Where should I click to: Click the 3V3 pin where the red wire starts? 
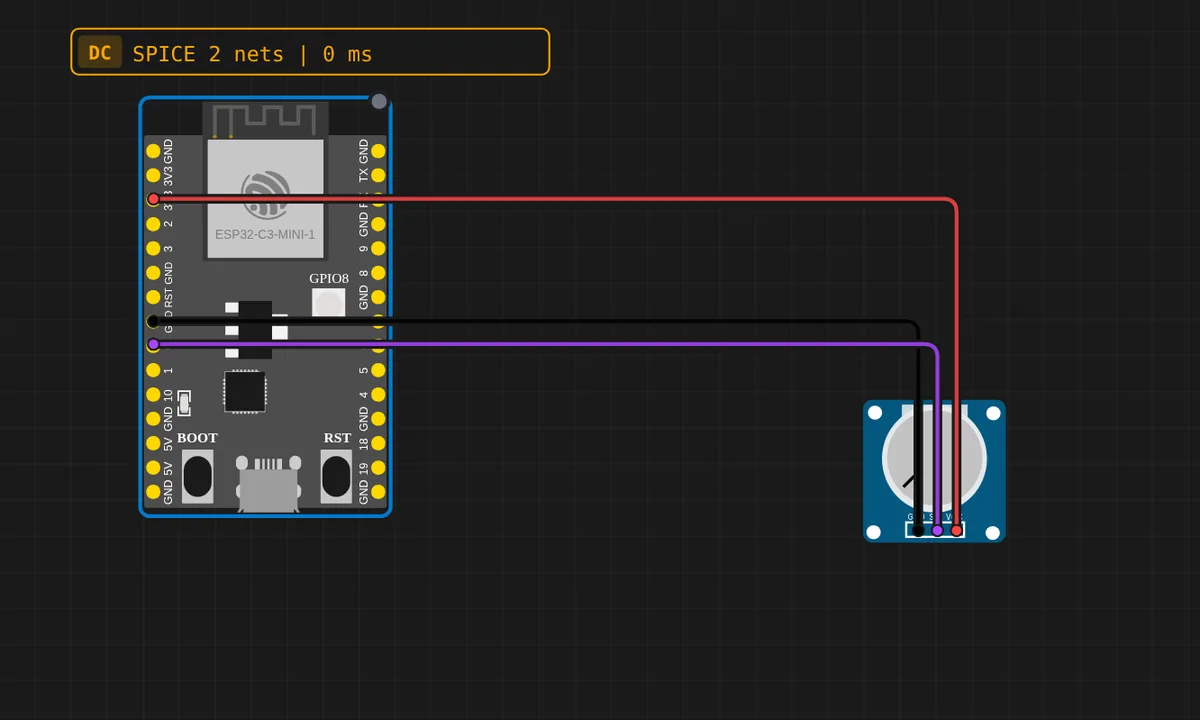tap(153, 199)
